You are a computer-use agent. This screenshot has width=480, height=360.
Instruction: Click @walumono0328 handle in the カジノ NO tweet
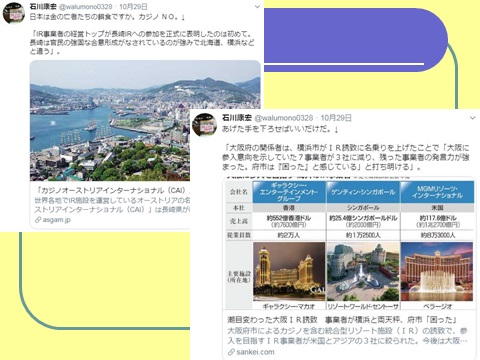point(86,6)
